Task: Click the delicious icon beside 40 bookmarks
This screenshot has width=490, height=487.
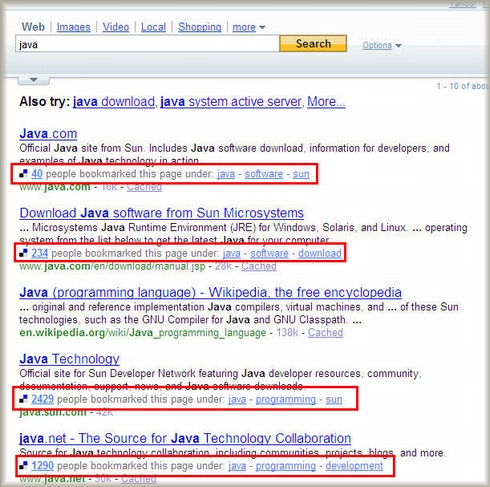Action: (23, 174)
